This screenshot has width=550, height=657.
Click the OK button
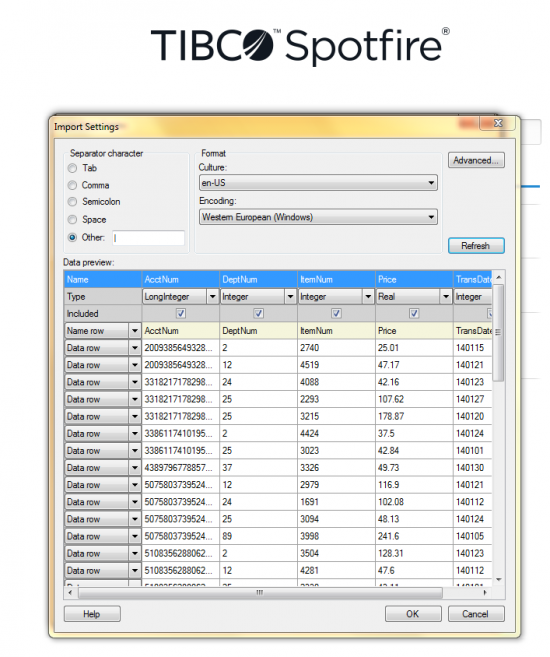pyautogui.click(x=413, y=614)
